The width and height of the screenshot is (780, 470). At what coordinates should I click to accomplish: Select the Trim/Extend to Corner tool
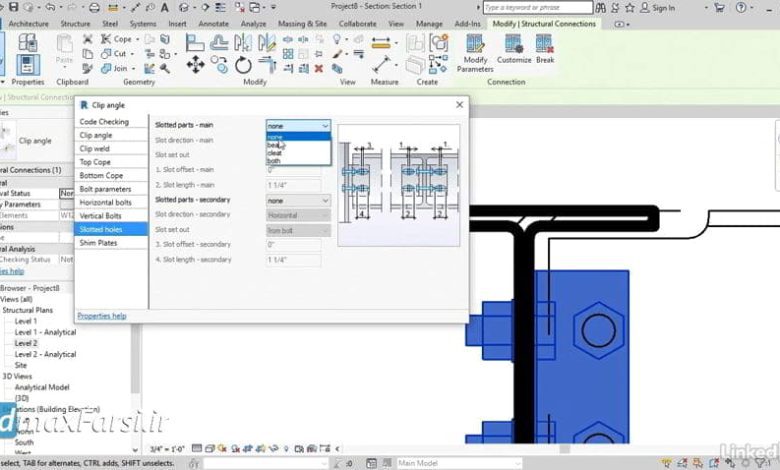267,65
